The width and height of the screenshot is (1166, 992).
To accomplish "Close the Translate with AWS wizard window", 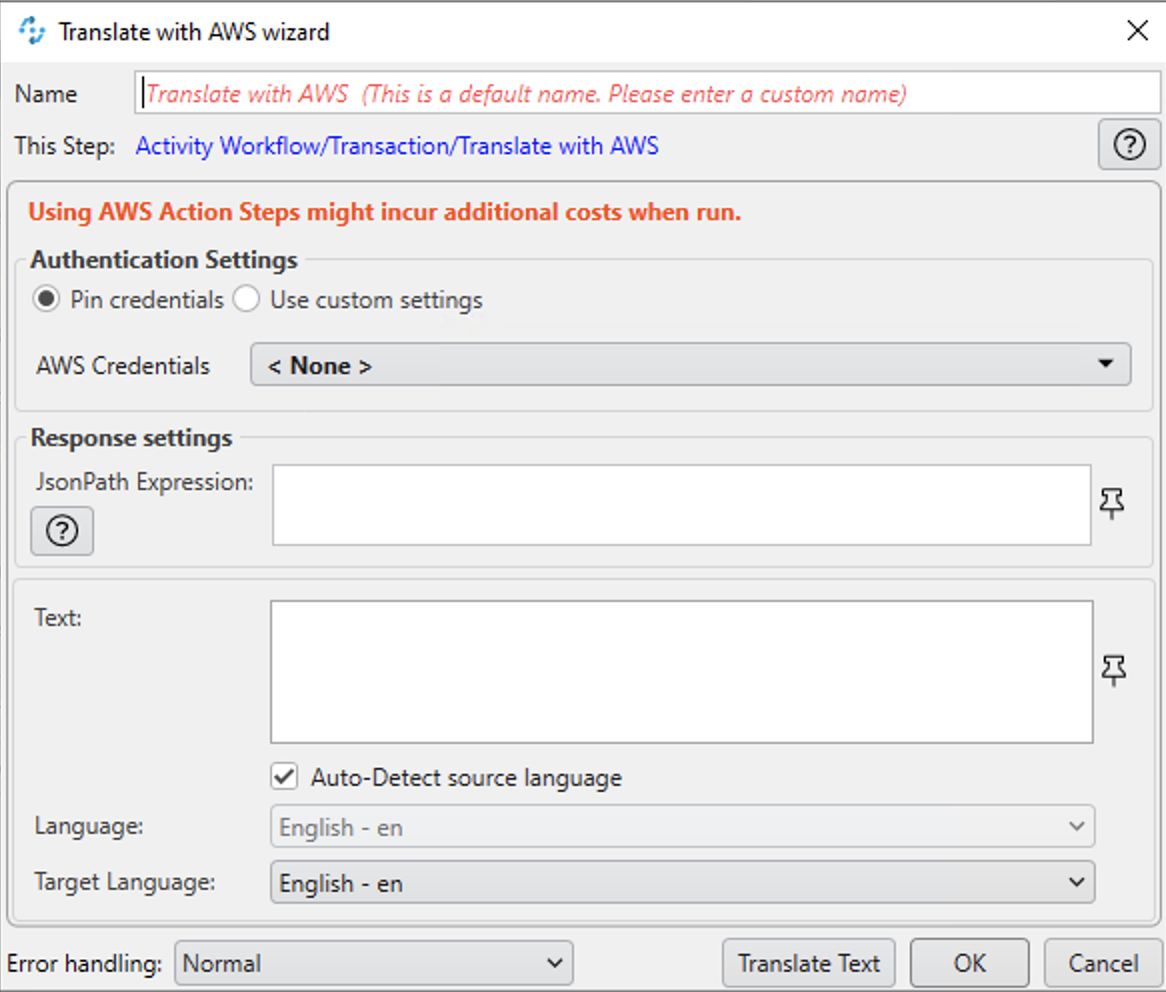I will (x=1137, y=31).
